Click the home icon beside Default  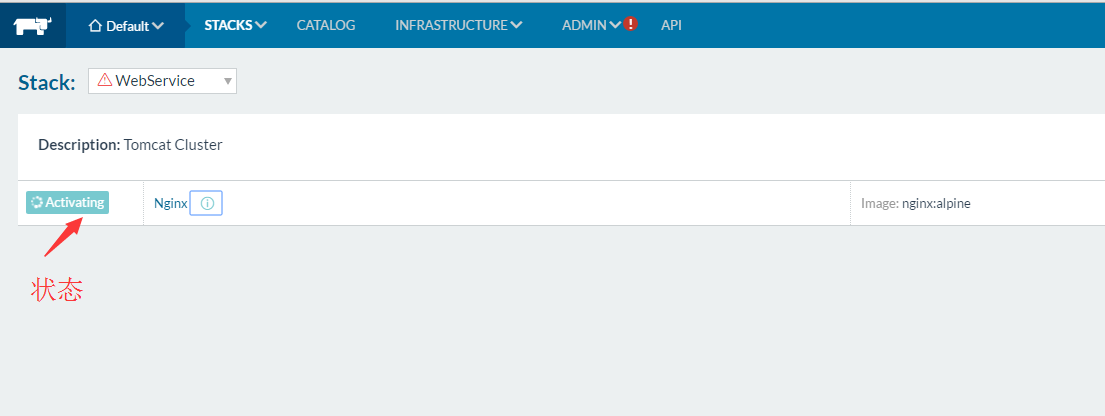pyautogui.click(x=96, y=26)
